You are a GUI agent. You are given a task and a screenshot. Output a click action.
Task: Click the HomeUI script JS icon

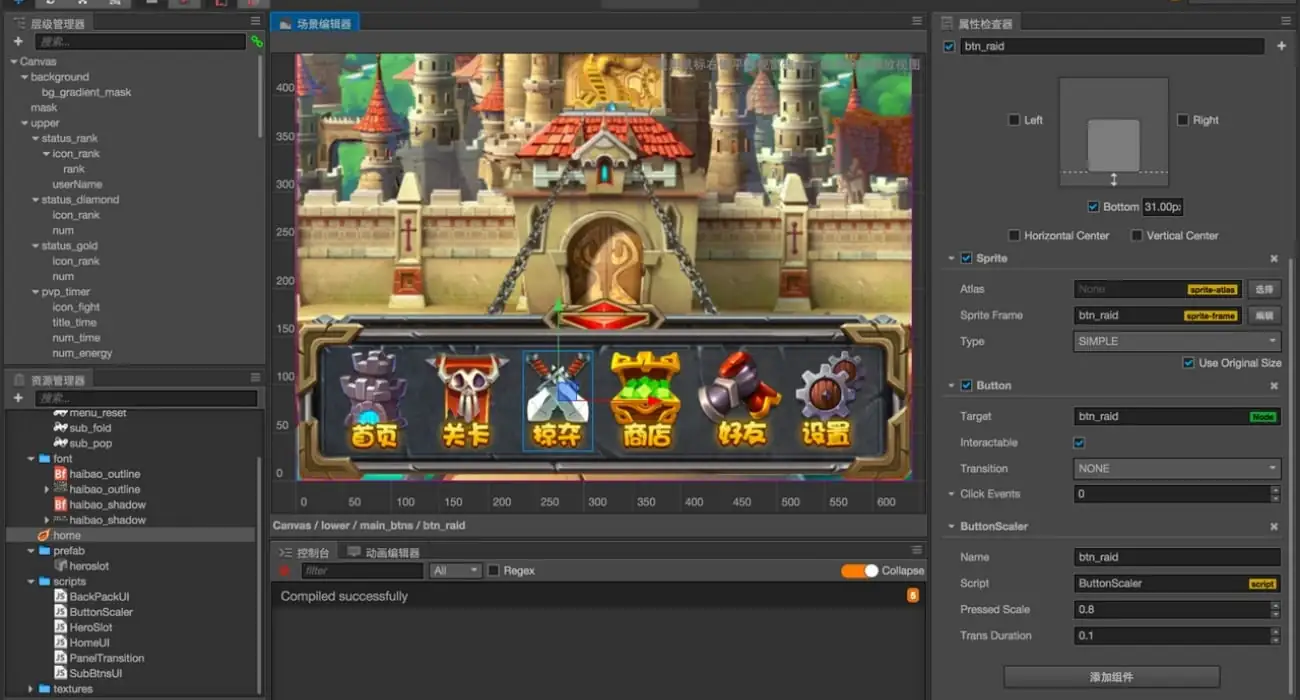coord(60,643)
